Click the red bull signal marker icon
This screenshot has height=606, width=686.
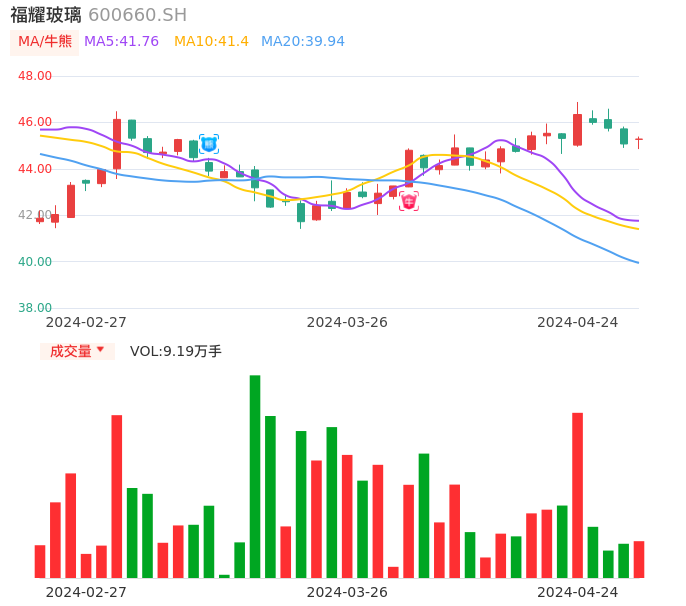[x=409, y=201]
